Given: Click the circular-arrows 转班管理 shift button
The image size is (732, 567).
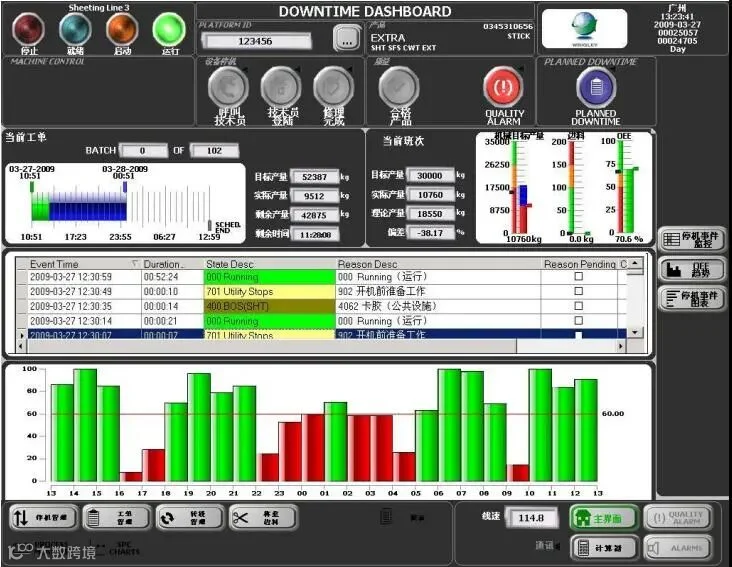Looking at the screenshot, I should click(x=190, y=518).
